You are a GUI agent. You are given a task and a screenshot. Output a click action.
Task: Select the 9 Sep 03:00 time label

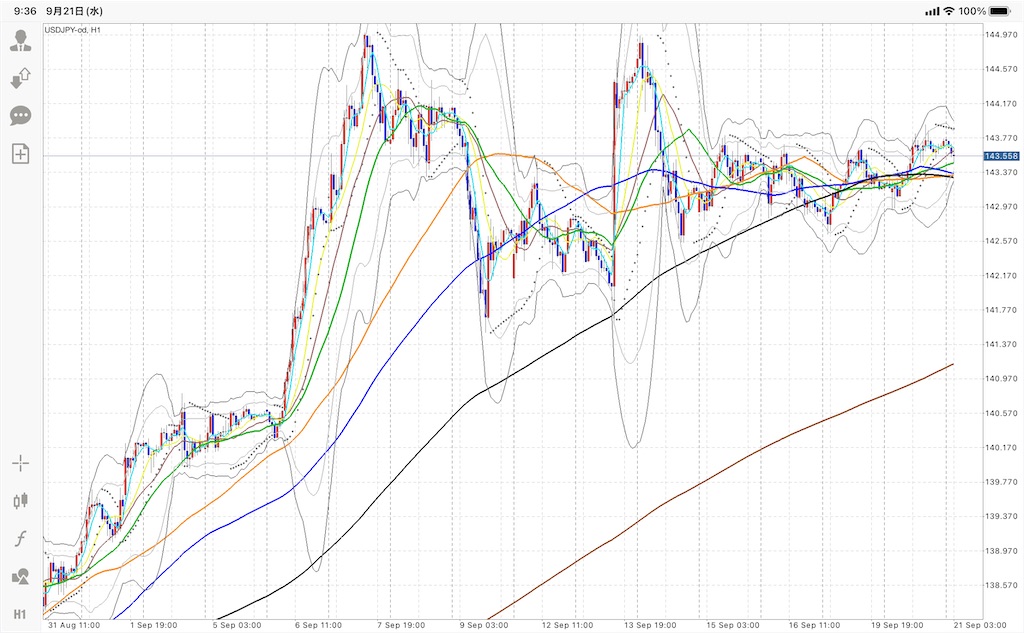pos(483,625)
